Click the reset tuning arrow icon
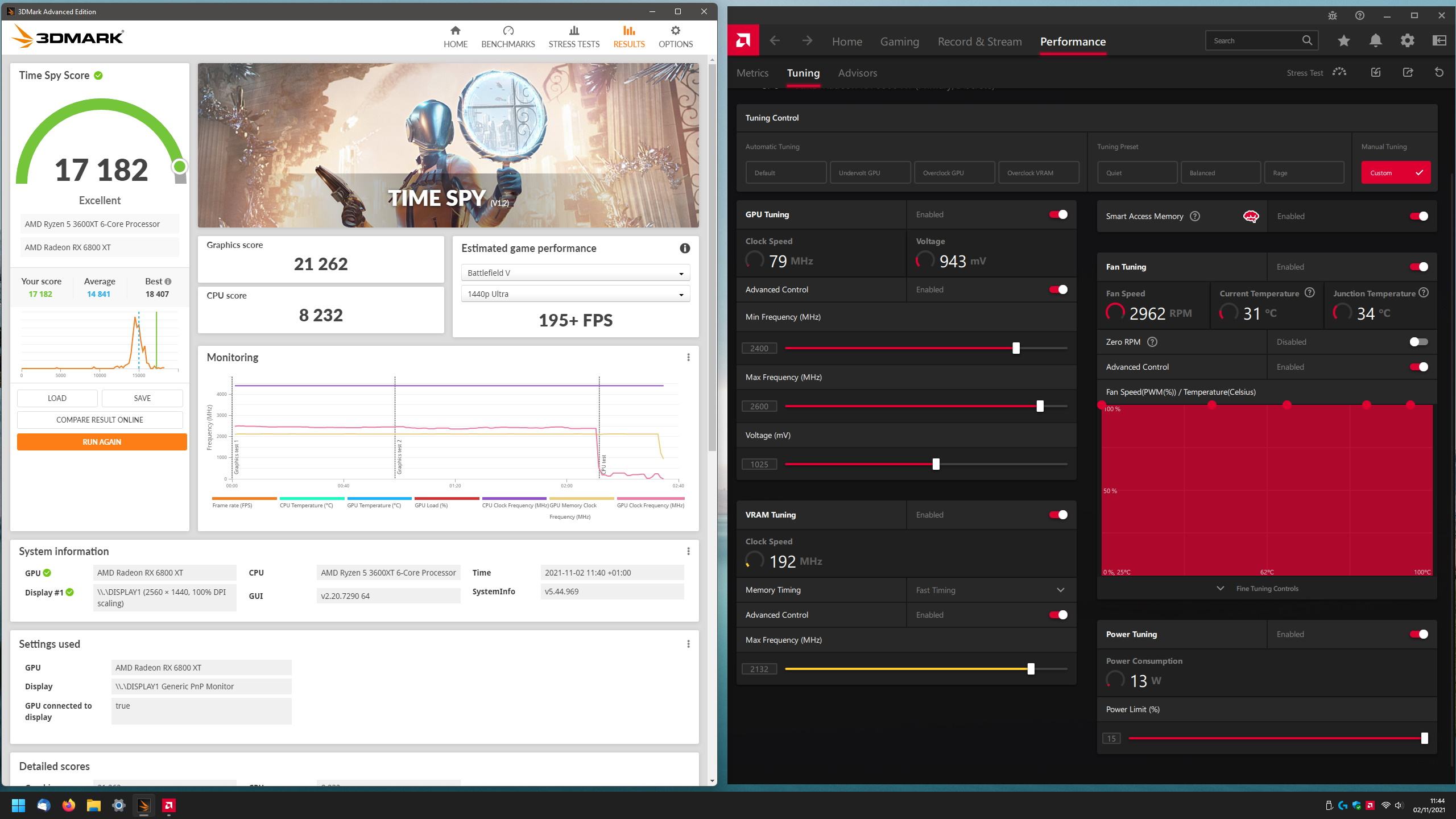Image resolution: width=1456 pixels, height=819 pixels. (x=1439, y=72)
